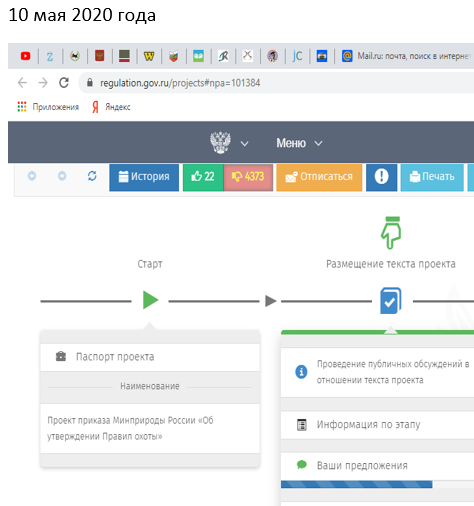Click the Ваши предложения progress bar
The width and height of the screenshot is (474, 506).
[x=377, y=484]
